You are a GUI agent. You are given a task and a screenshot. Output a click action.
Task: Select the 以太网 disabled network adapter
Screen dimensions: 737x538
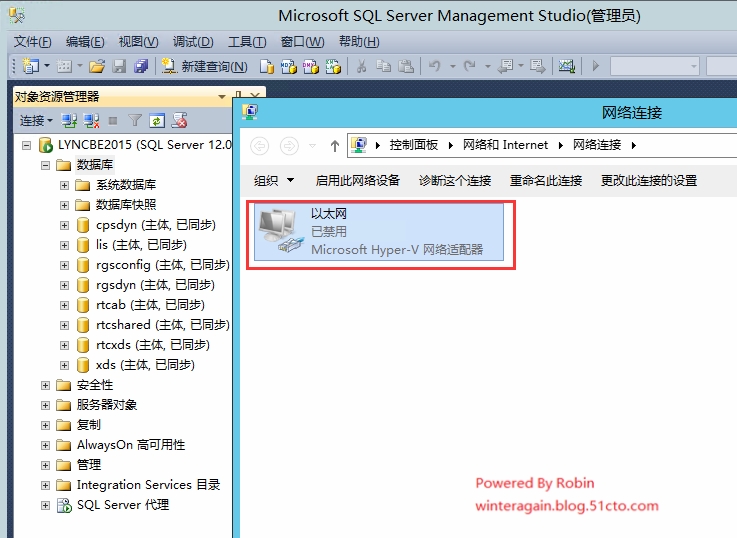(x=379, y=232)
